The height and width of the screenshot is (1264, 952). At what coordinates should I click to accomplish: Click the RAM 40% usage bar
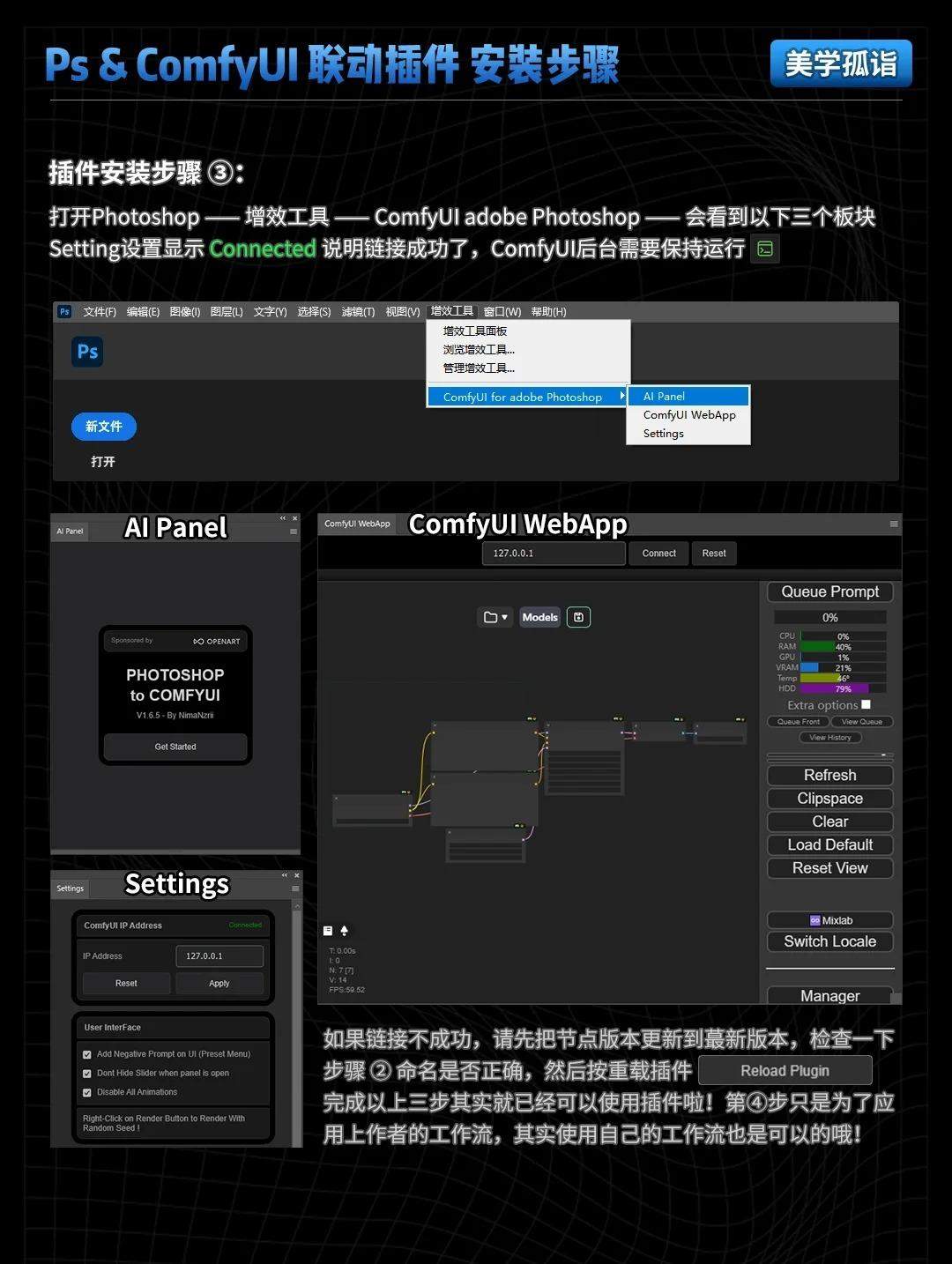pos(843,647)
